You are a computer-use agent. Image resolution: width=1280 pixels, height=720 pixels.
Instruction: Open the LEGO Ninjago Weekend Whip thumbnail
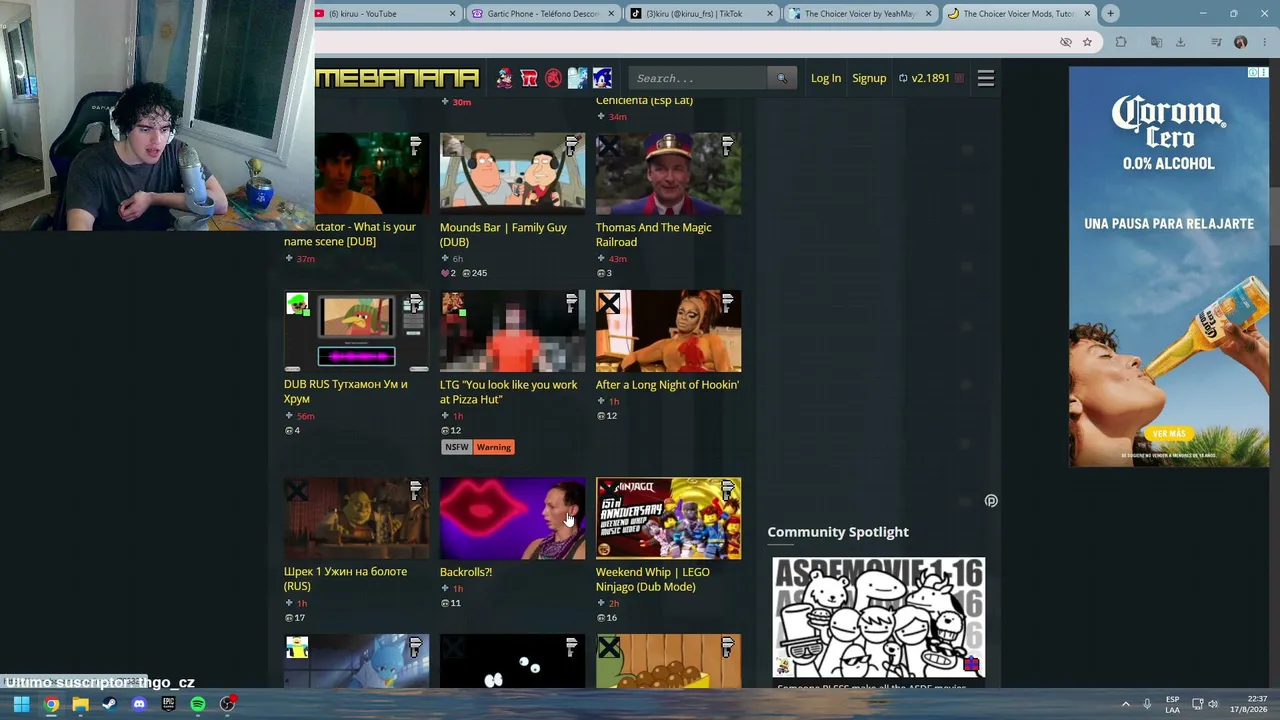pos(669,519)
